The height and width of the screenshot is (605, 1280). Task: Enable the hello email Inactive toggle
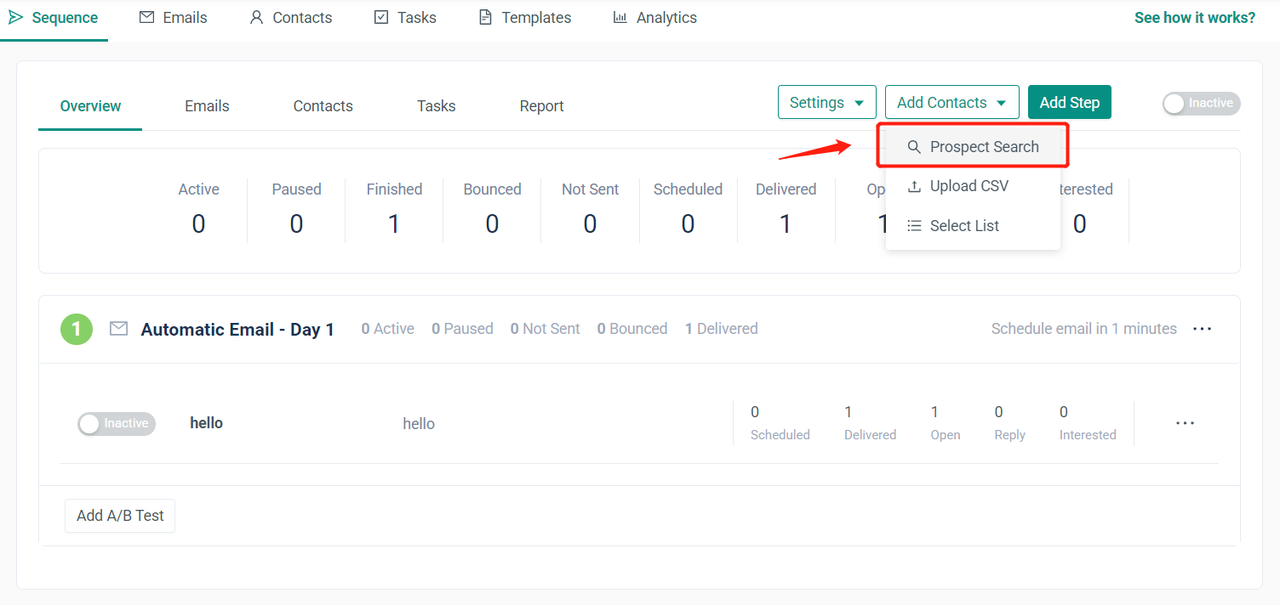point(116,424)
